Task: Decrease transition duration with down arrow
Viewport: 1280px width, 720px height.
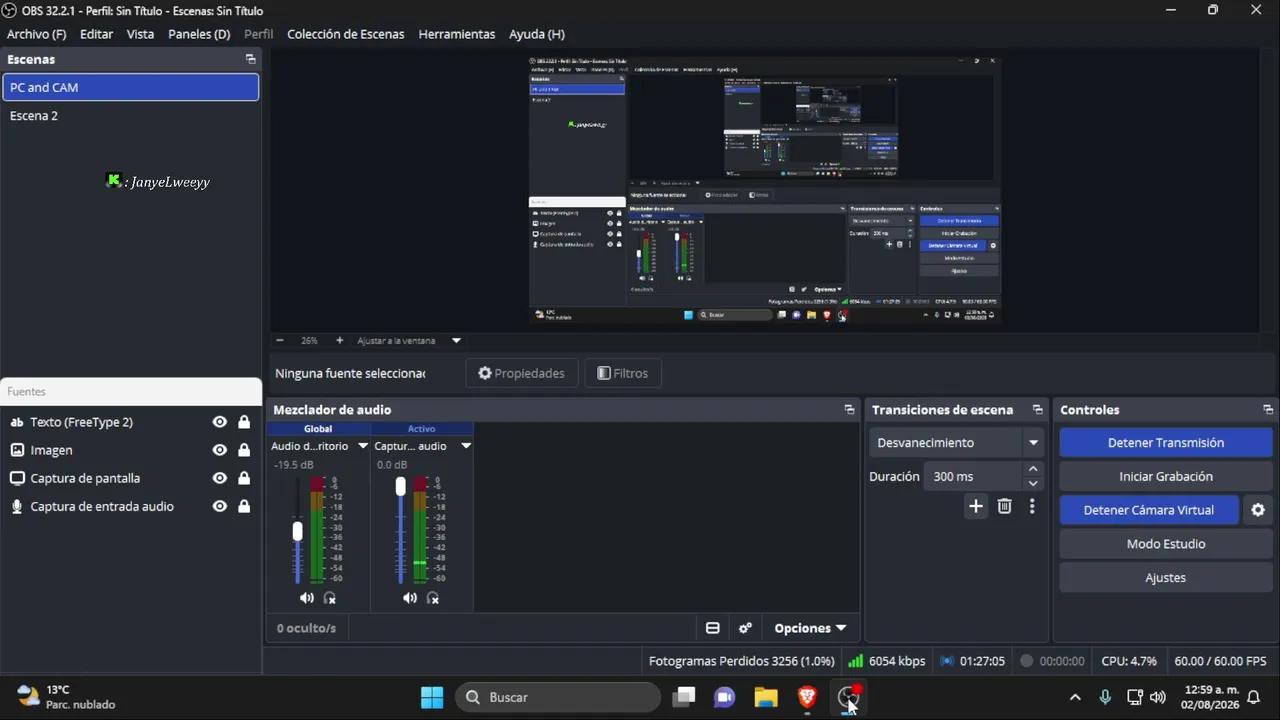Action: click(x=1034, y=484)
